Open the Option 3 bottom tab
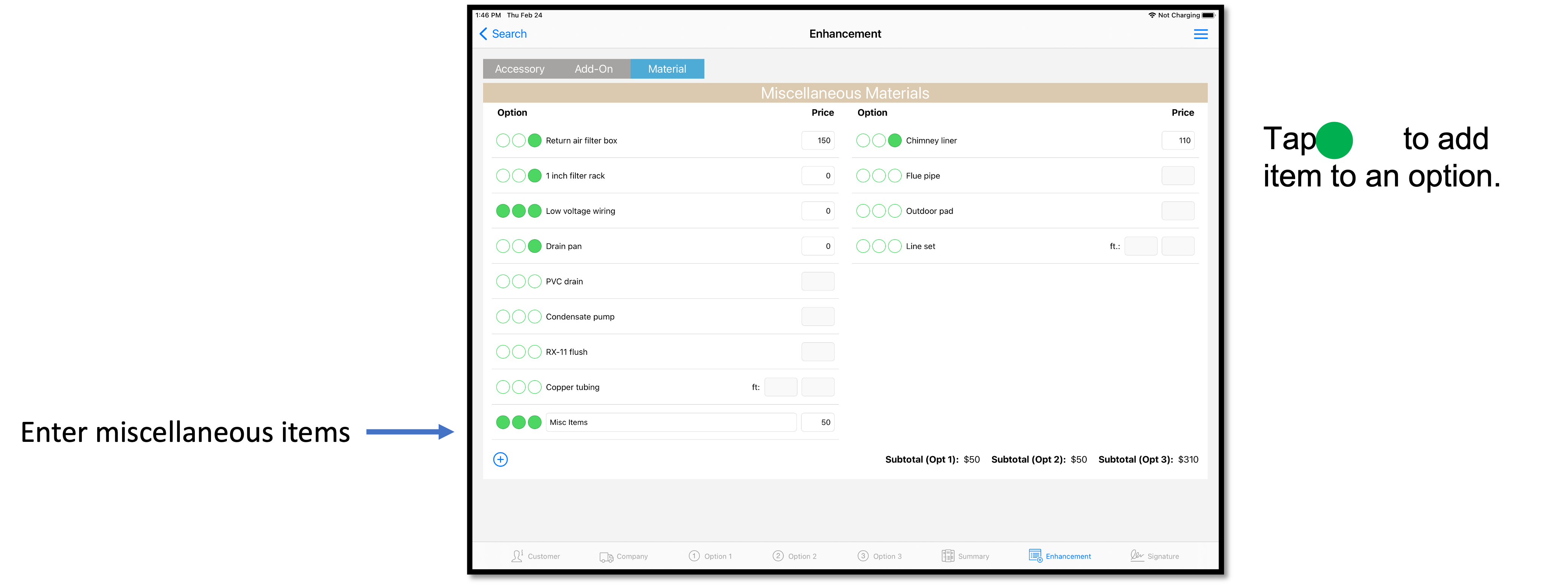The image size is (1568, 585). pos(880,556)
